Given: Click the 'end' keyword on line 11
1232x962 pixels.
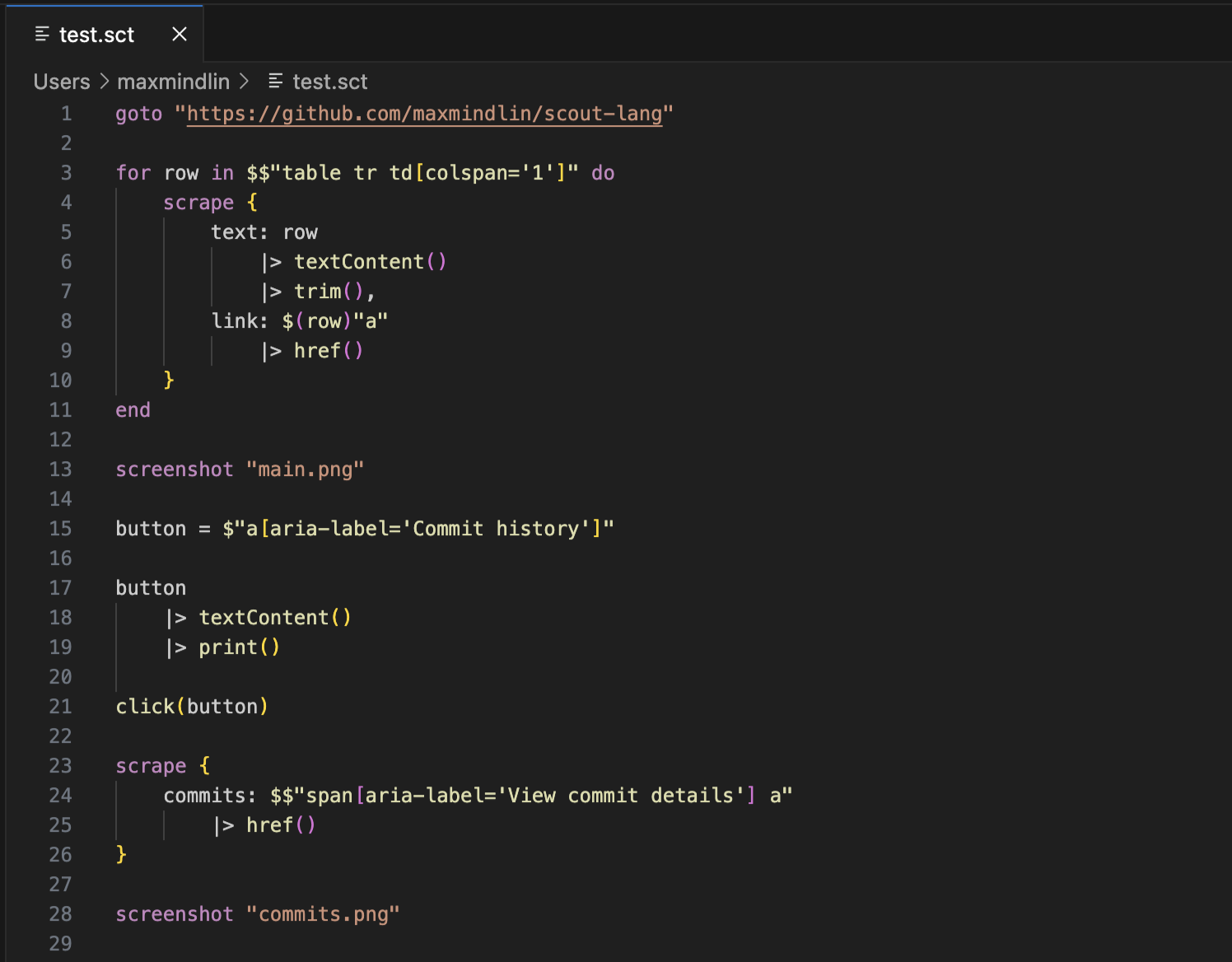Looking at the screenshot, I should [133, 410].
